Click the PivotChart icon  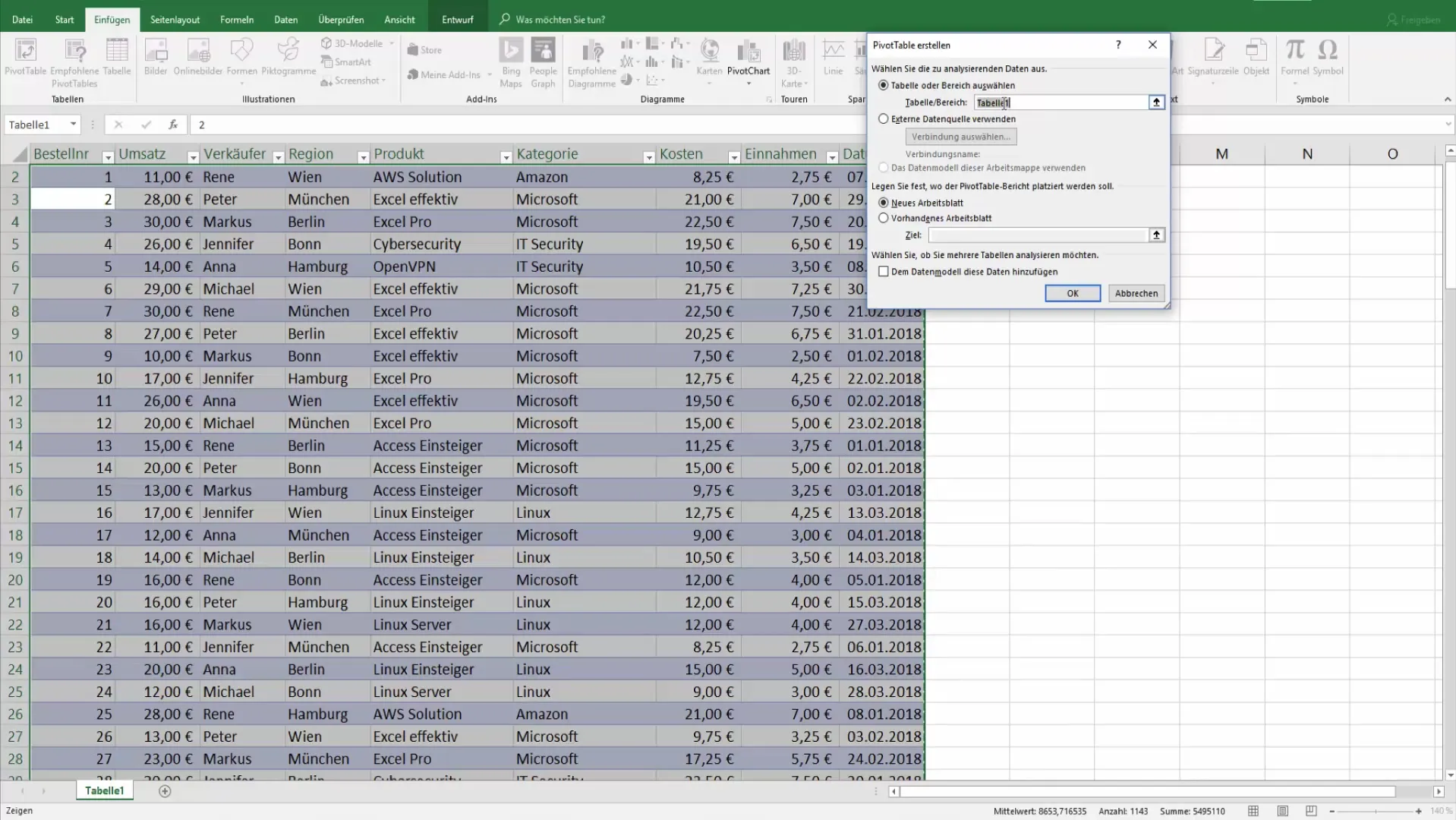[748, 61]
